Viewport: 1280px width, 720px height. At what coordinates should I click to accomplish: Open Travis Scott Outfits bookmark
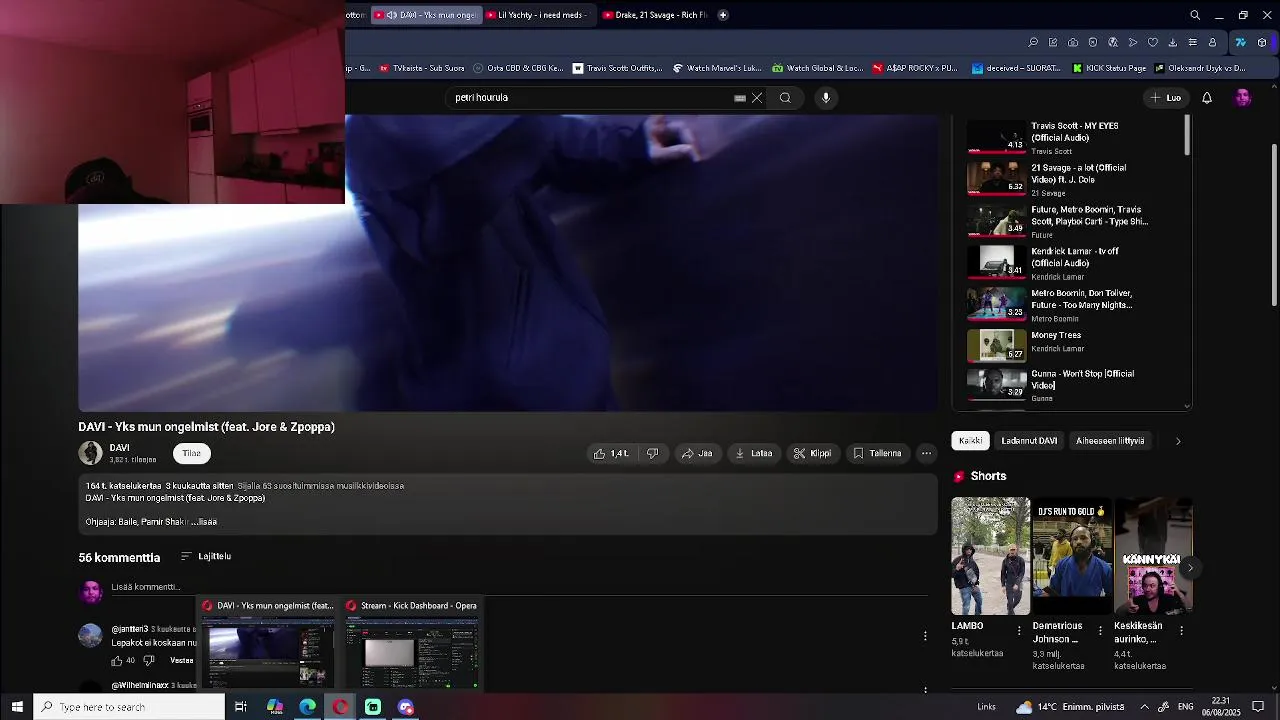(x=617, y=68)
